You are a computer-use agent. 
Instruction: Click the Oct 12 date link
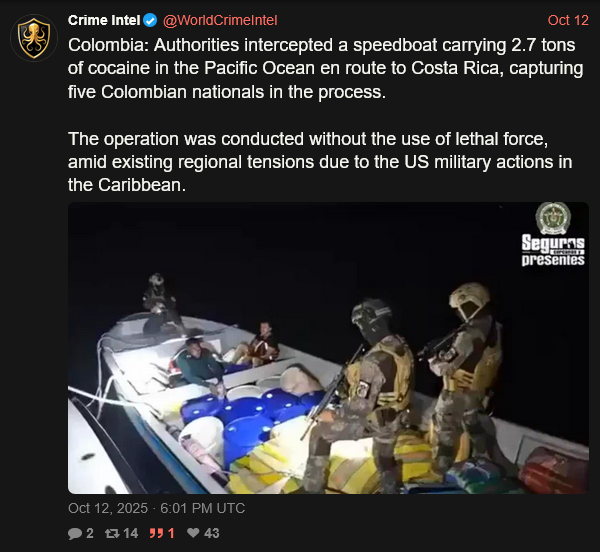pyautogui.click(x=568, y=20)
